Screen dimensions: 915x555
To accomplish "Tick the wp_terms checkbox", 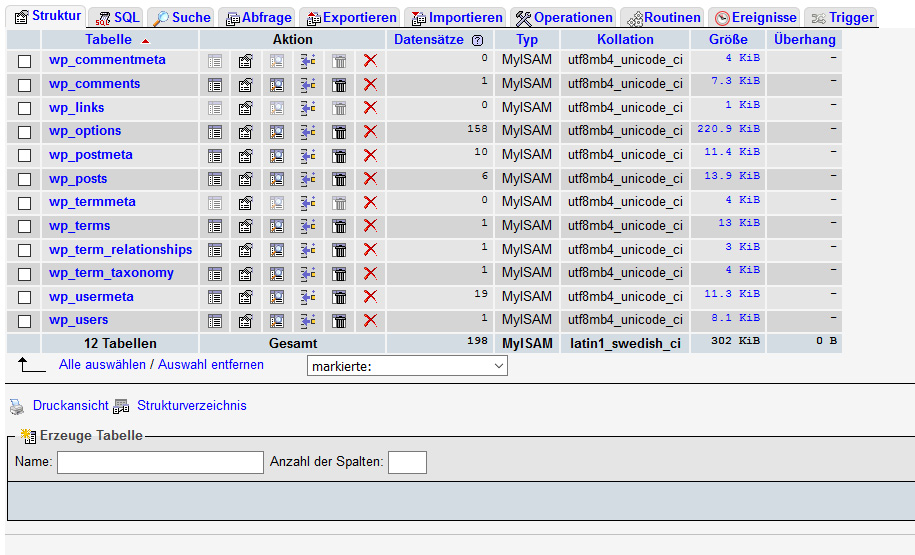I will [x=25, y=226].
